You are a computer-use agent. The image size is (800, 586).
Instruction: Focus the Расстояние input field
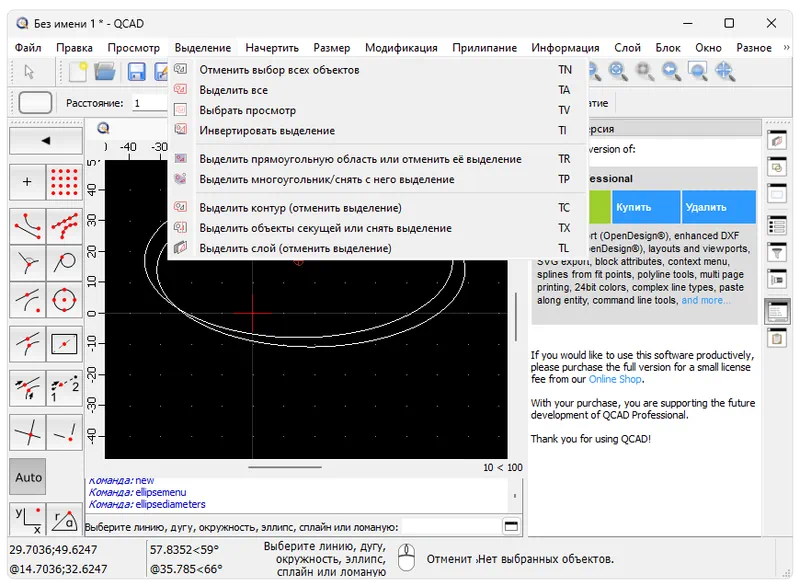(x=151, y=103)
